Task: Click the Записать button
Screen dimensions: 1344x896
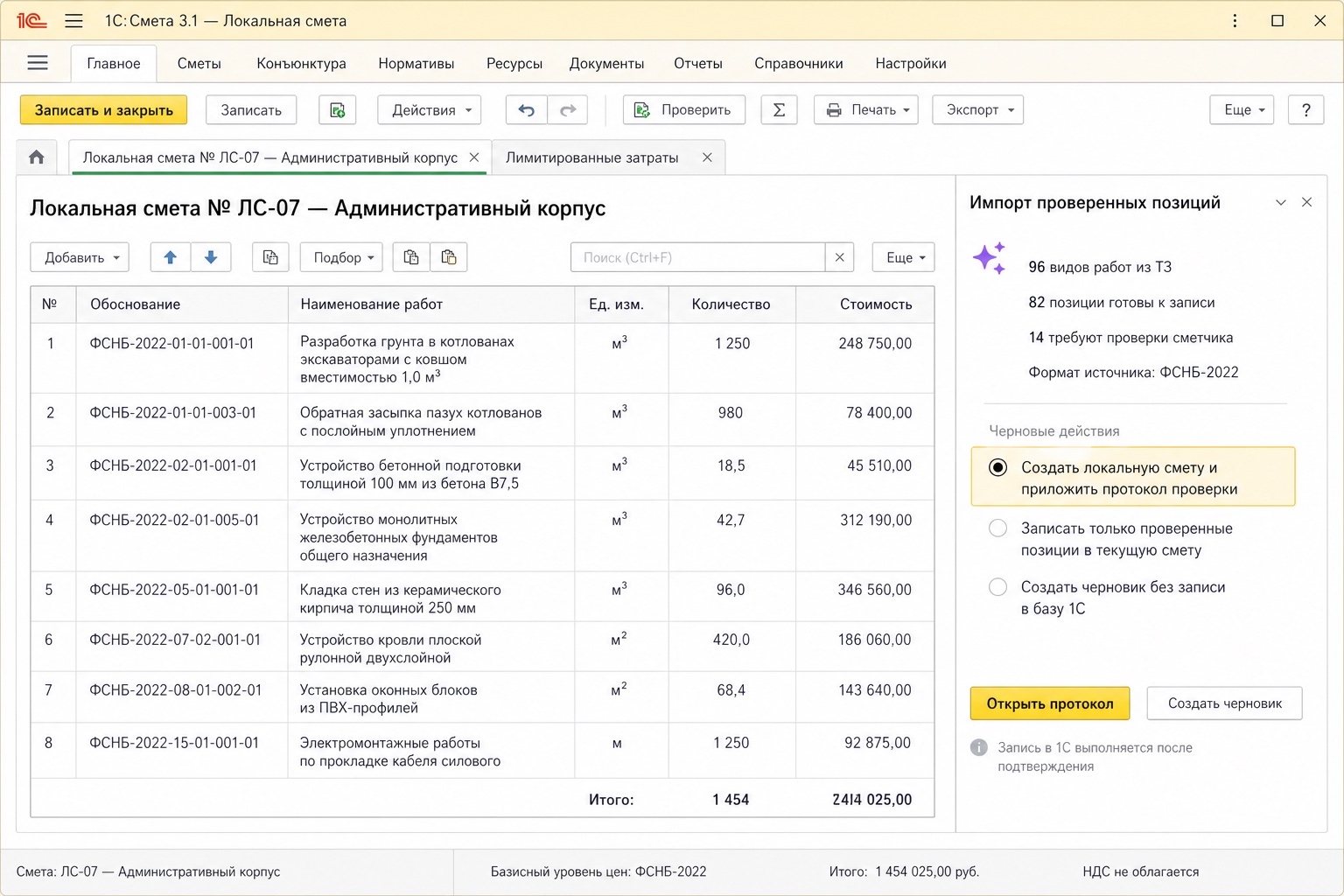Action: (251, 109)
